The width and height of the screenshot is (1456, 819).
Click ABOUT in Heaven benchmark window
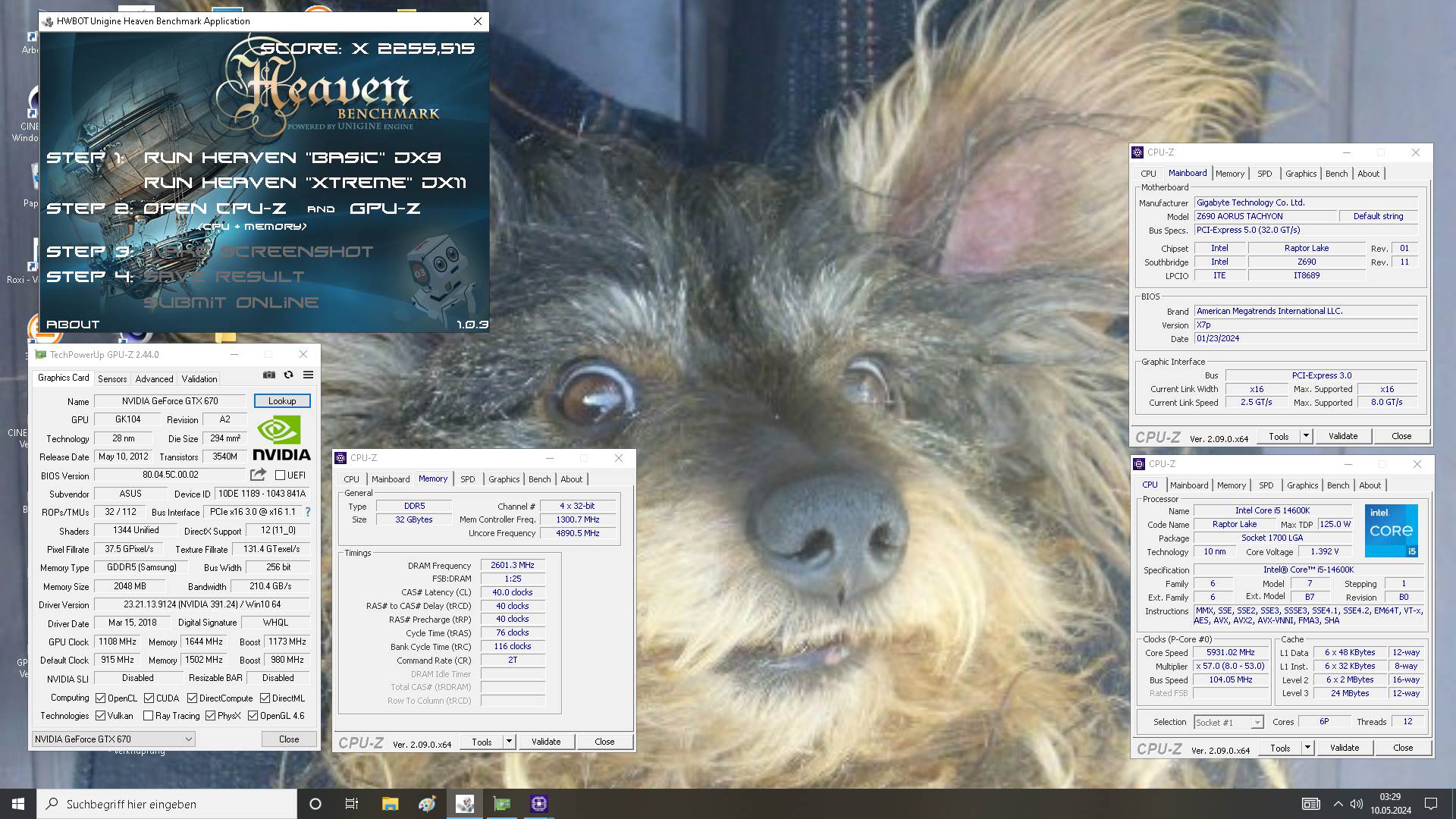coord(73,324)
